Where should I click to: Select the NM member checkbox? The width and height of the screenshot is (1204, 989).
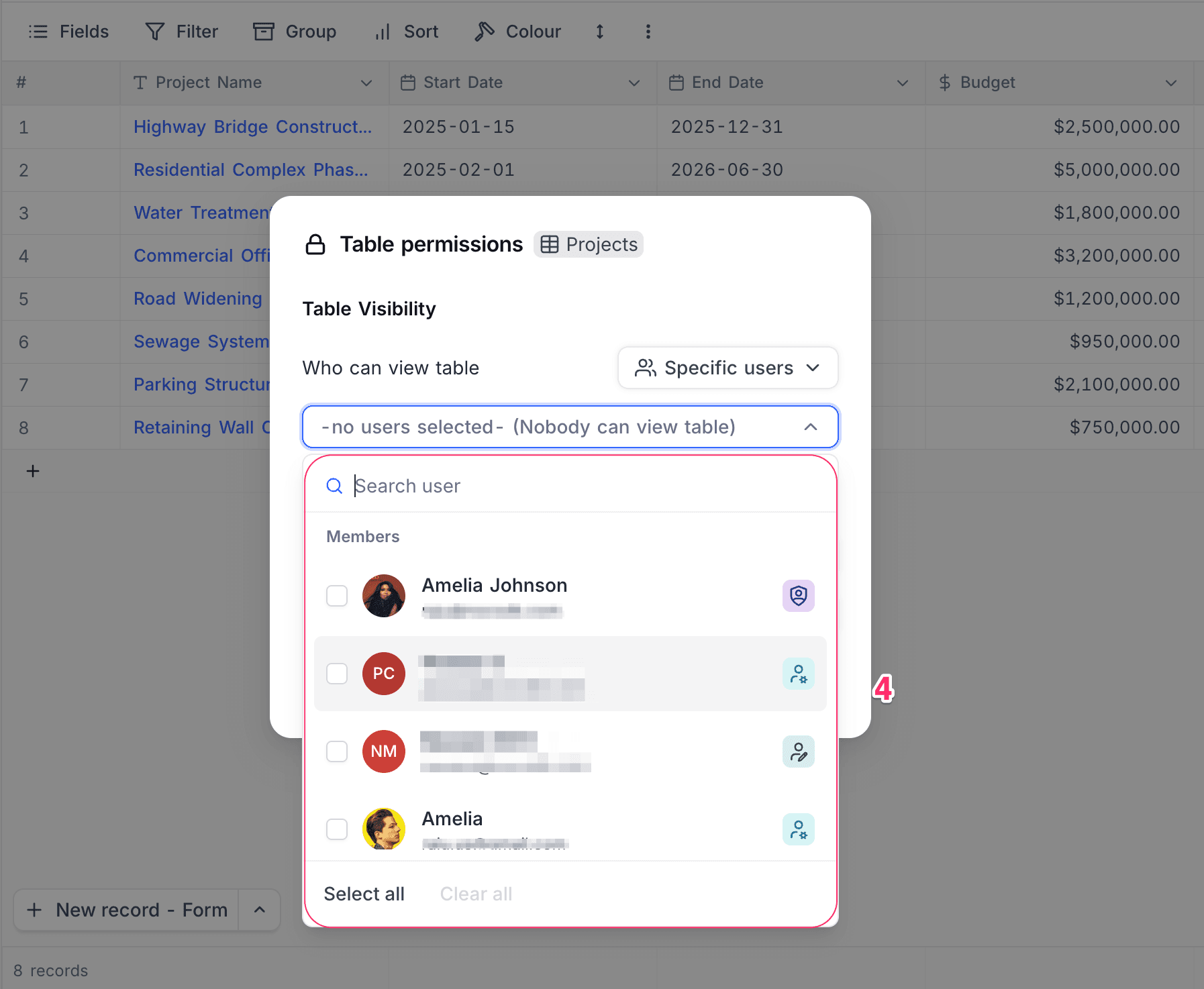point(337,751)
